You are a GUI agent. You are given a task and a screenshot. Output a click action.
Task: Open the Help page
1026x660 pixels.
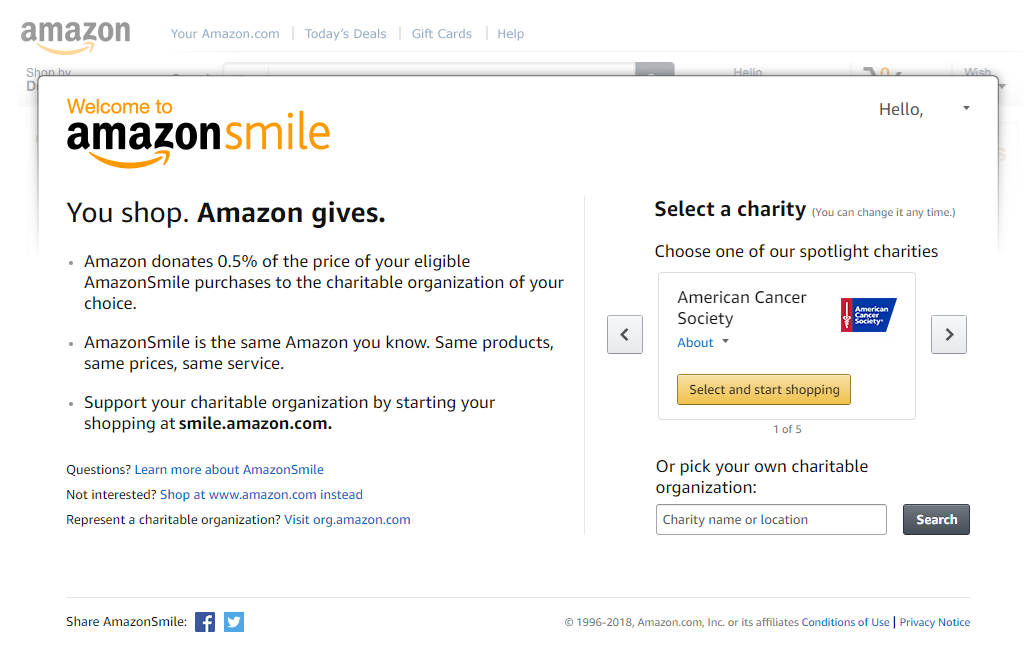point(510,34)
